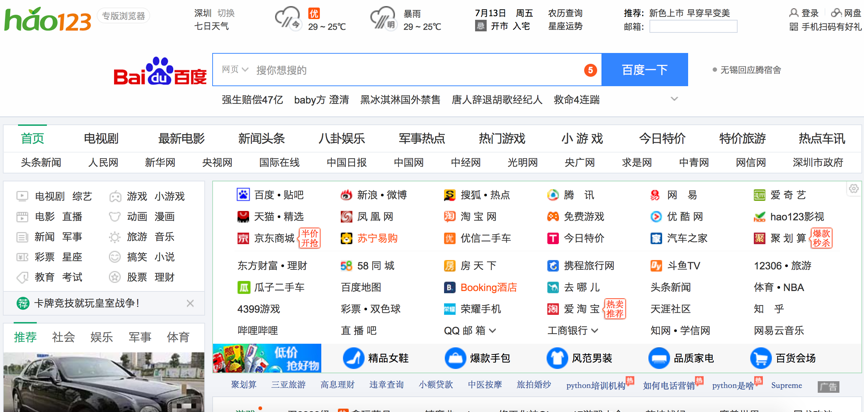
Task: Open the 新闻头条 navigation tab
Action: pyautogui.click(x=261, y=139)
